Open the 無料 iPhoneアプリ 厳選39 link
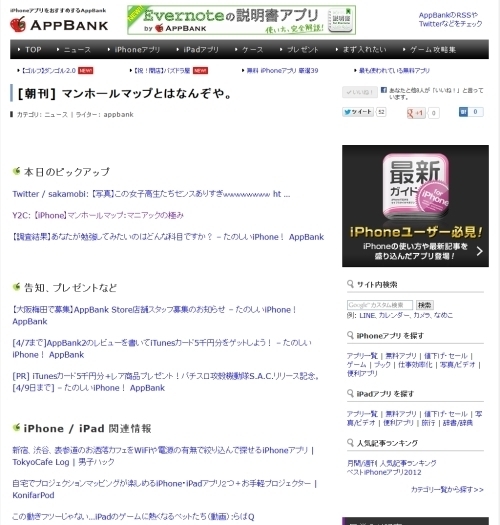The image size is (500, 525). 282,71
